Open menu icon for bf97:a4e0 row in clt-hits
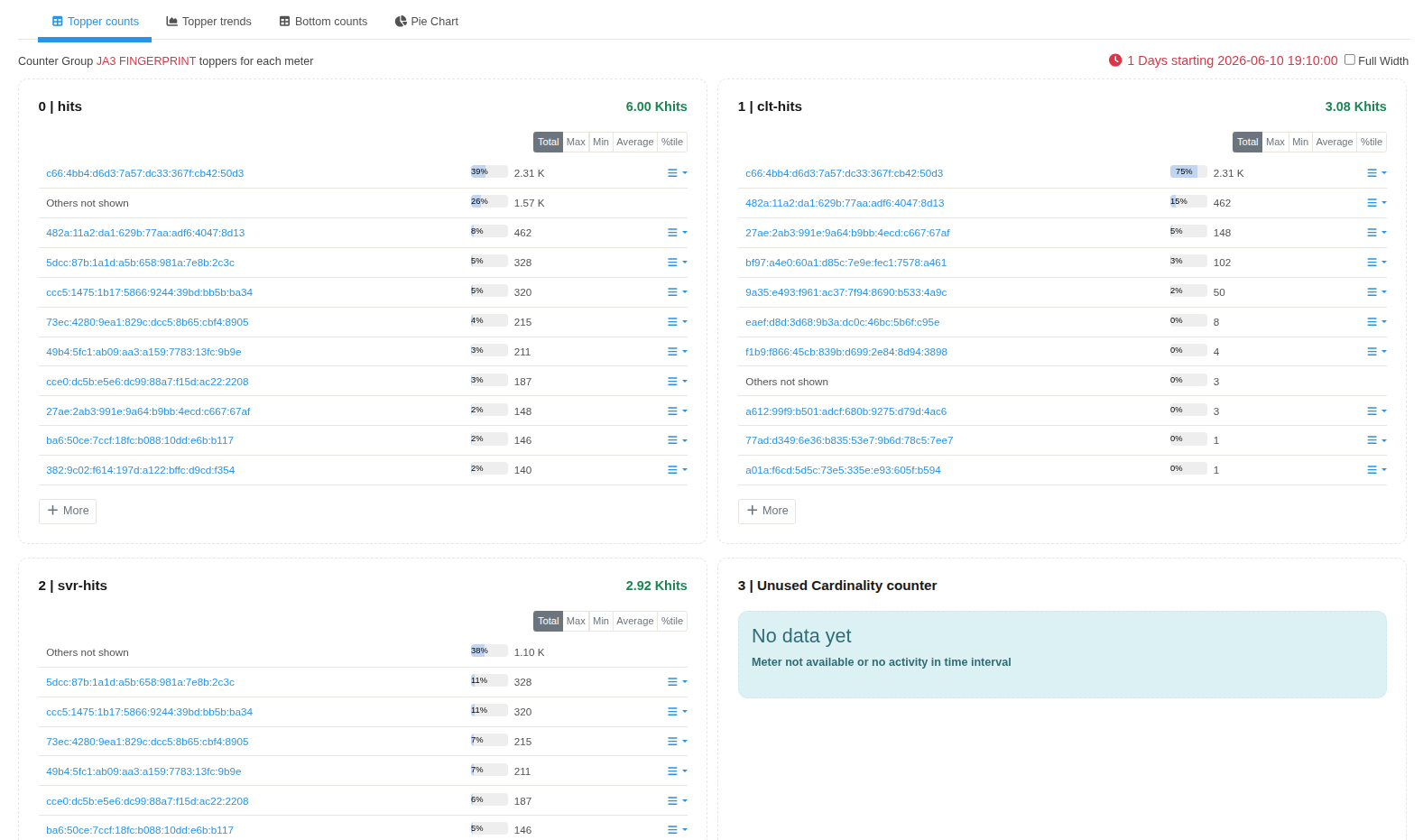 coord(1376,263)
